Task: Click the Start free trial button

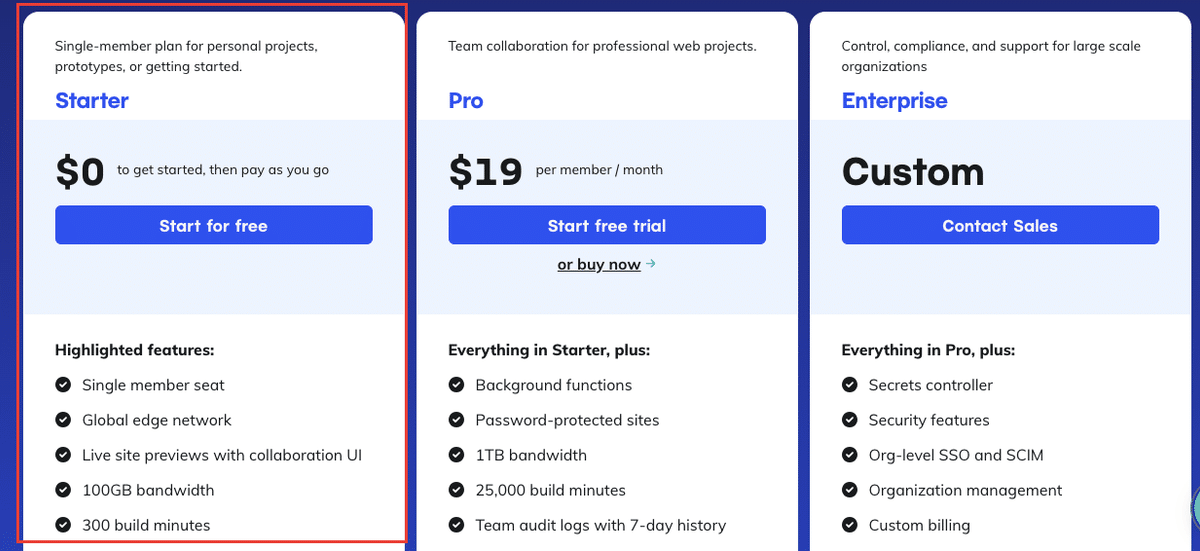Action: click(607, 225)
